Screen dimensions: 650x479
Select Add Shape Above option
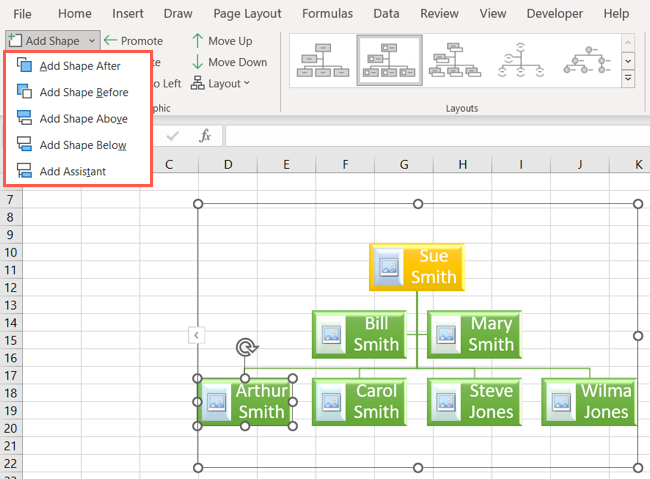[25, 119]
